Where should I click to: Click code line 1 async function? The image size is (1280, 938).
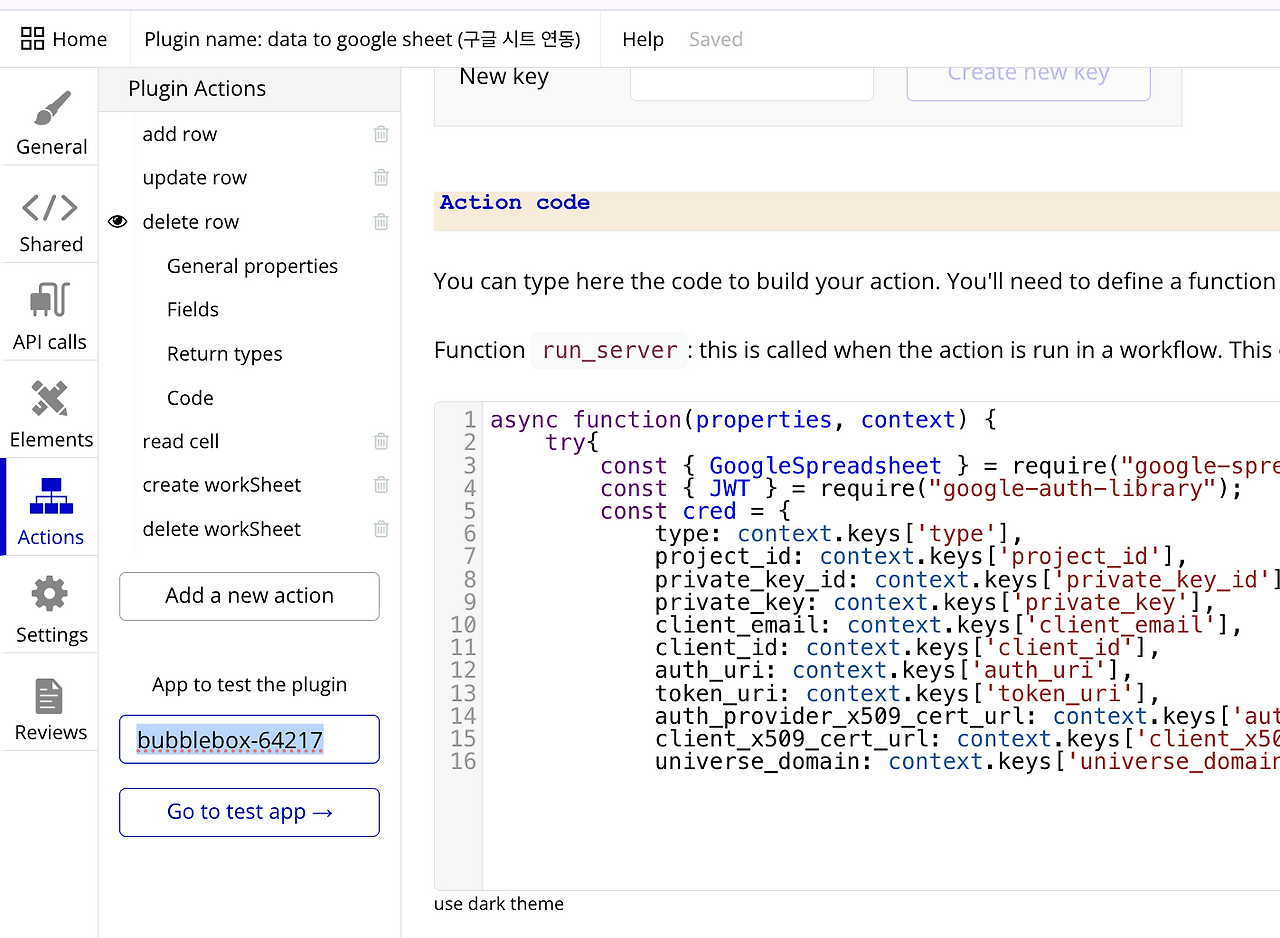pyautogui.click(x=742, y=420)
